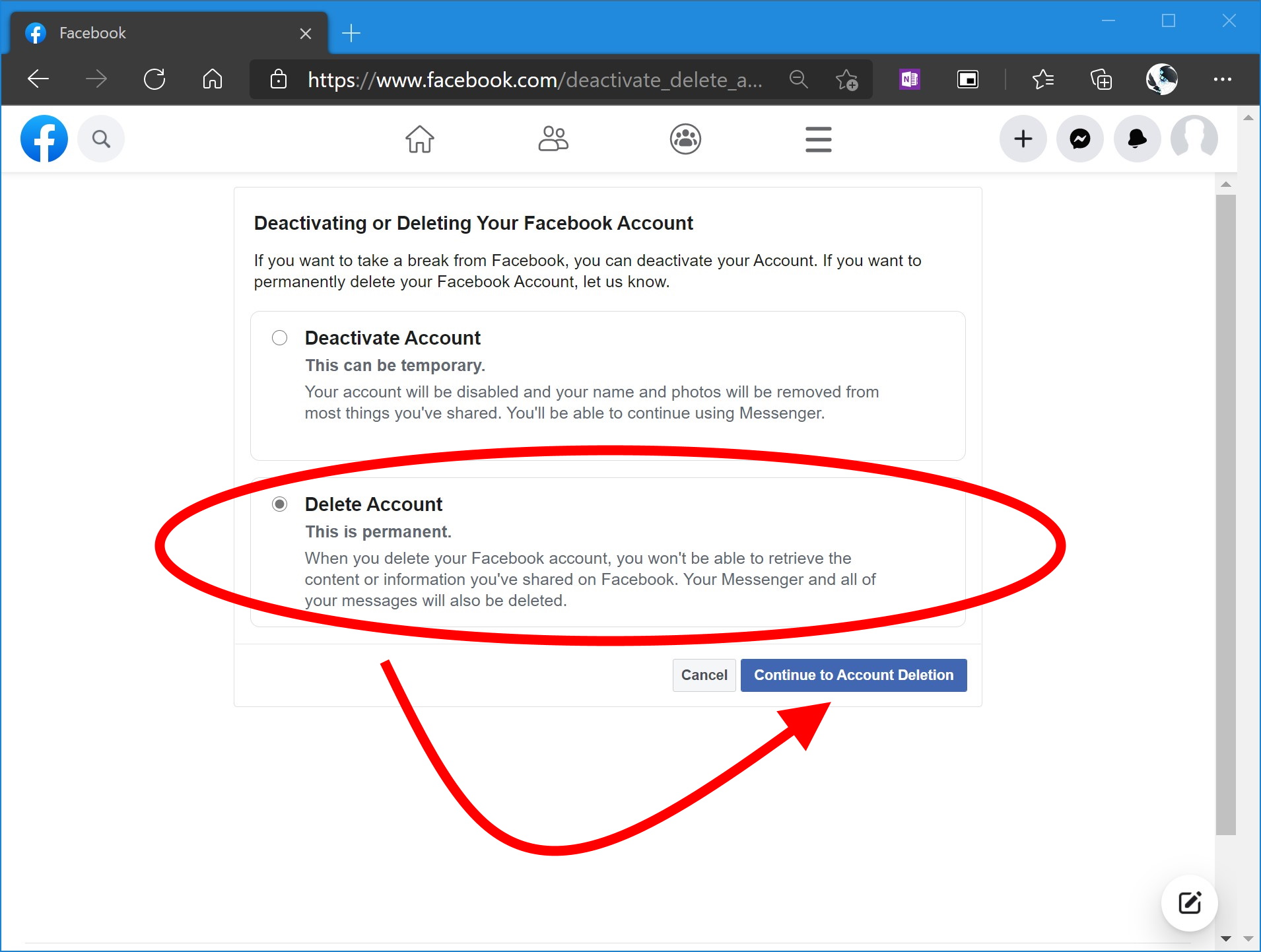Open Facebook search with the magnifier icon
The image size is (1261, 952).
pos(101,139)
